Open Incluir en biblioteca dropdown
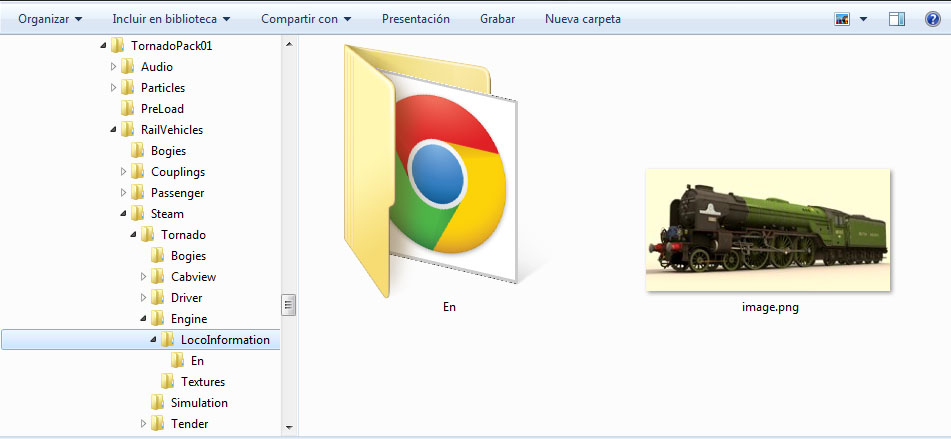The height and width of the screenshot is (439, 951). [171, 19]
